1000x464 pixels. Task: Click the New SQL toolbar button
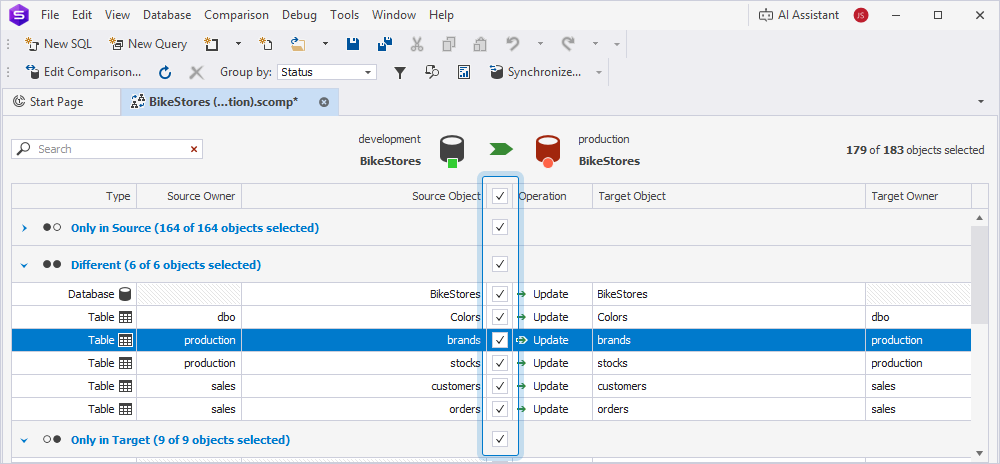(x=58, y=44)
